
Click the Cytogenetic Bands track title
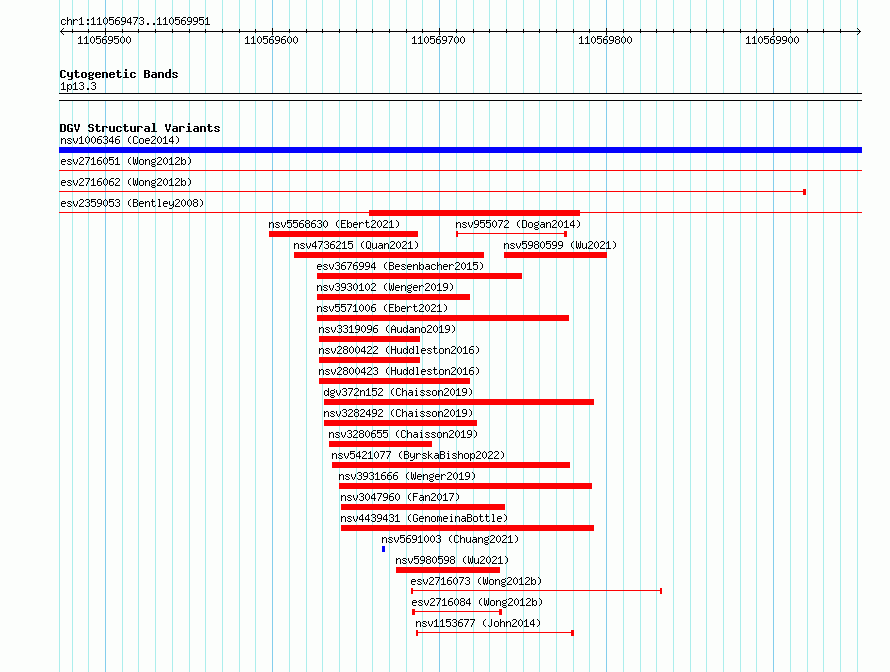(119, 74)
